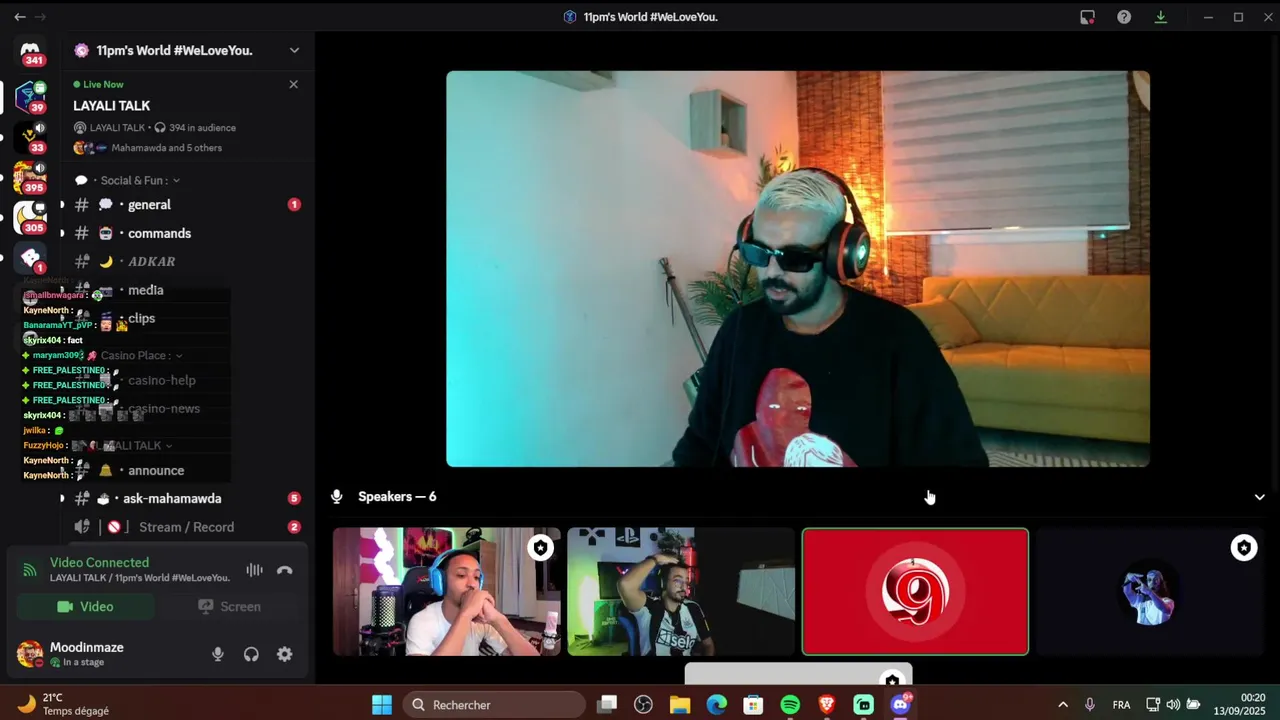1280x720 pixels.
Task: Turn on camera with Video button
Action: [x=85, y=606]
